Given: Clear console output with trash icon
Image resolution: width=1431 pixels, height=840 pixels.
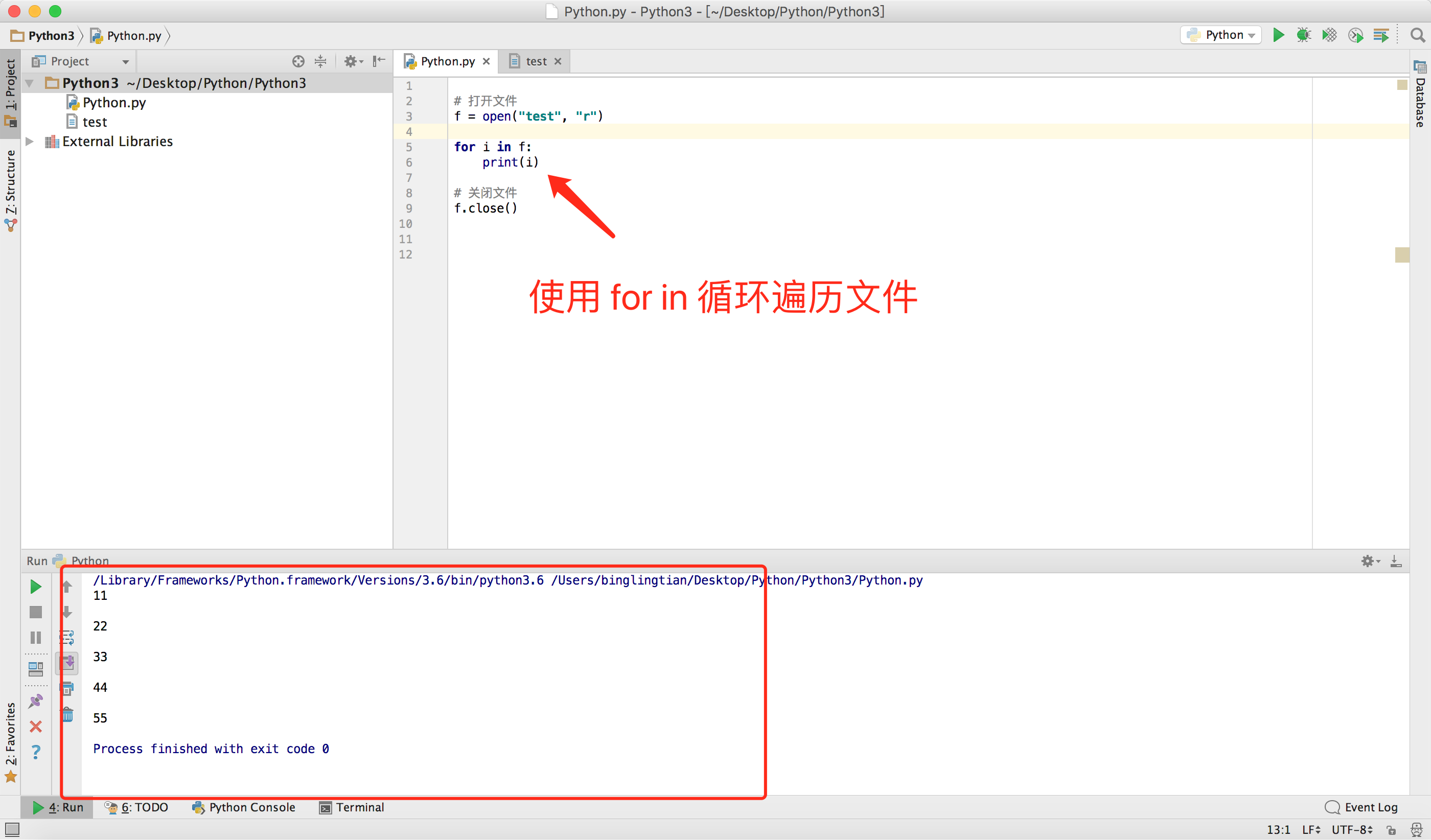Looking at the screenshot, I should [x=67, y=714].
